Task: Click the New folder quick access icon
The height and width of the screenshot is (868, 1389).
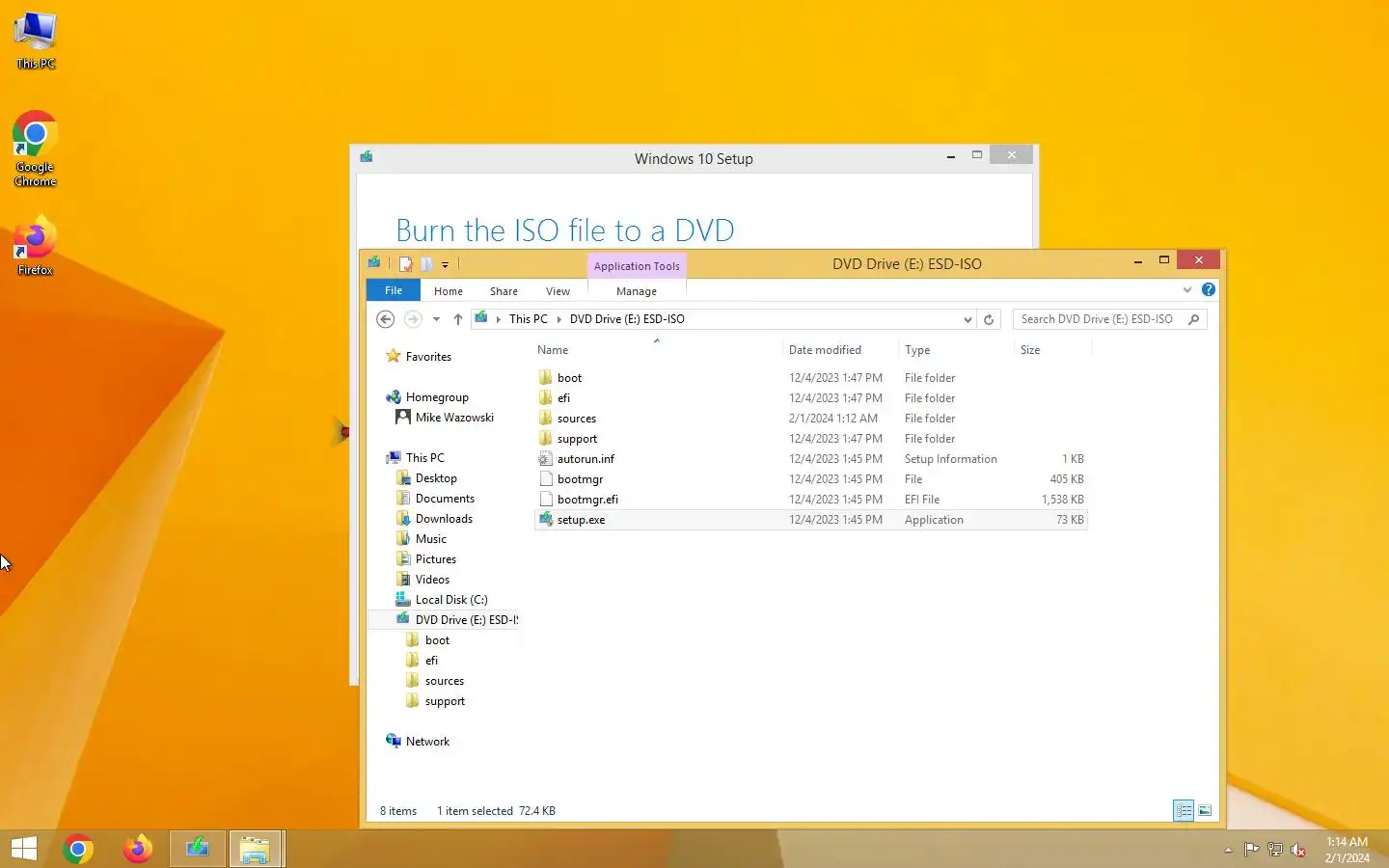Action: 426,263
